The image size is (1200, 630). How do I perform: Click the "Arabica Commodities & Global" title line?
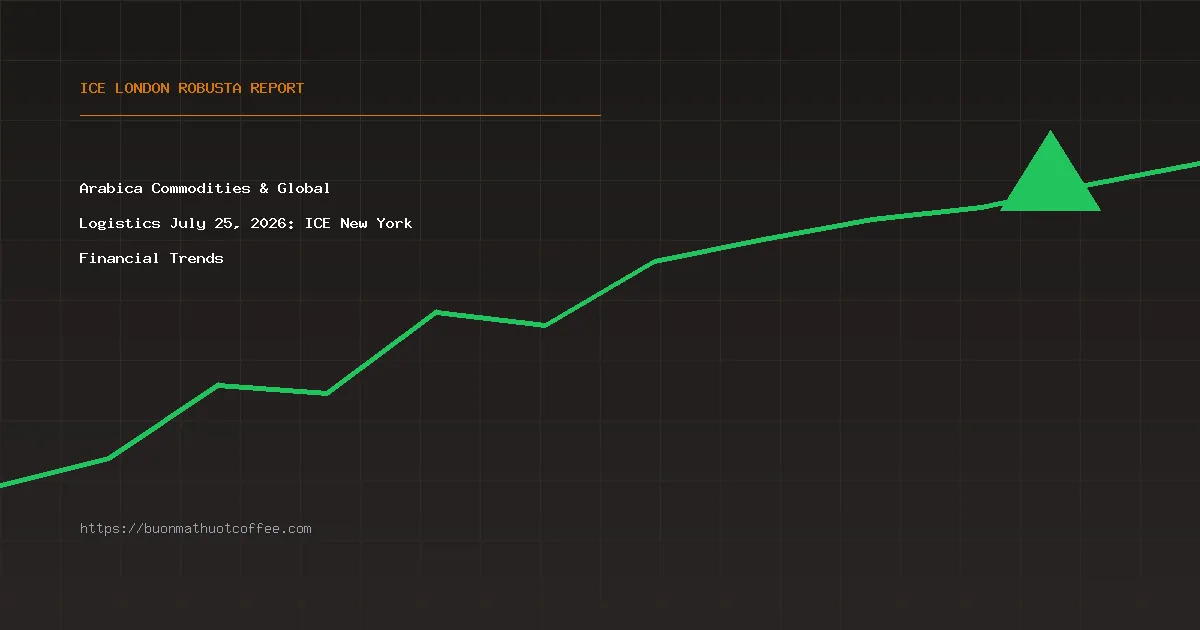point(205,188)
